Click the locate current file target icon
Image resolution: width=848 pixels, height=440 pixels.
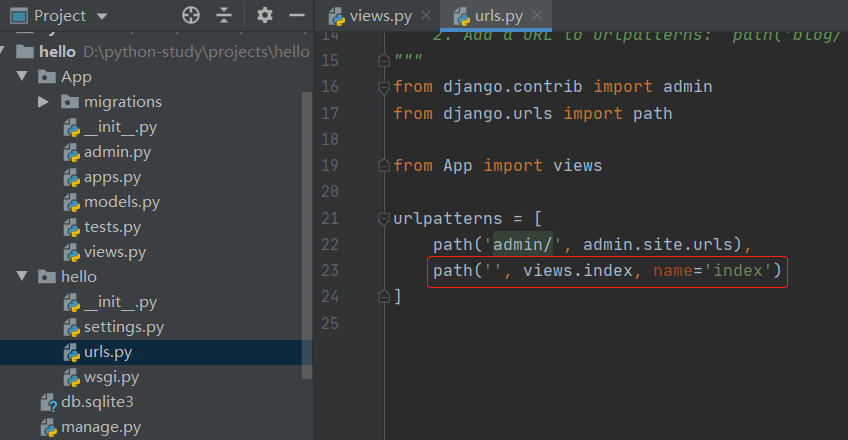tap(191, 16)
